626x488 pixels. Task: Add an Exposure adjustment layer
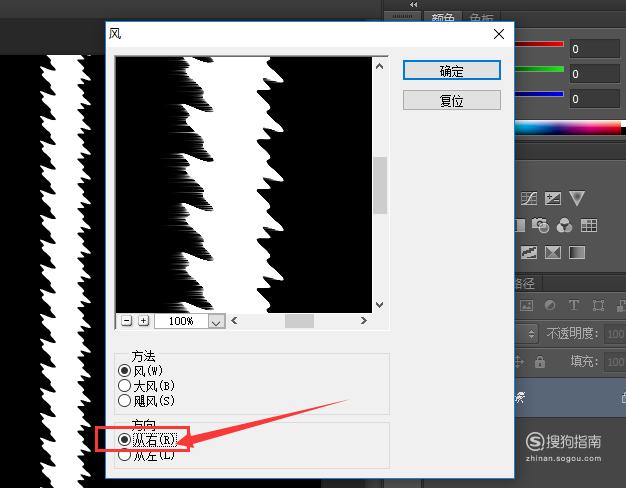click(x=553, y=198)
